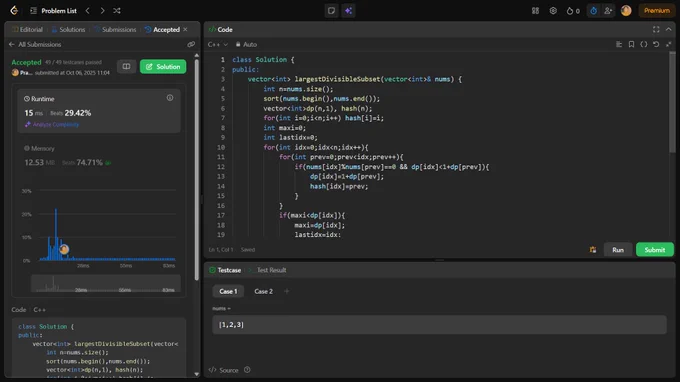Show Runtime info icon
This screenshot has width=680, height=382.
pos(170,98)
